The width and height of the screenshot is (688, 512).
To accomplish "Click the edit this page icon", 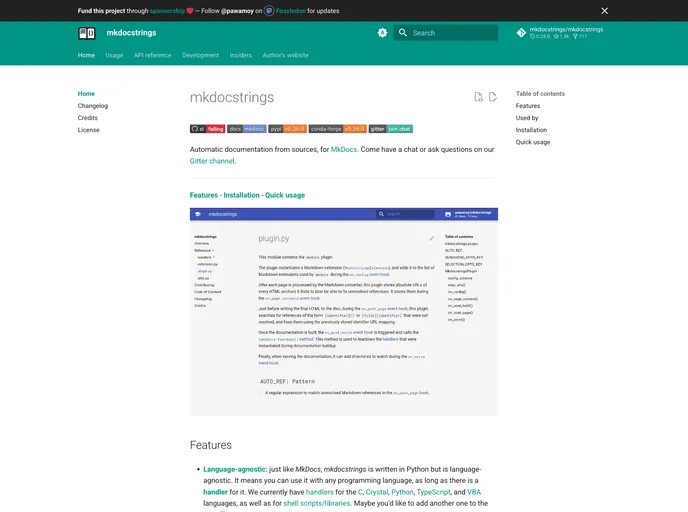I will [x=493, y=97].
